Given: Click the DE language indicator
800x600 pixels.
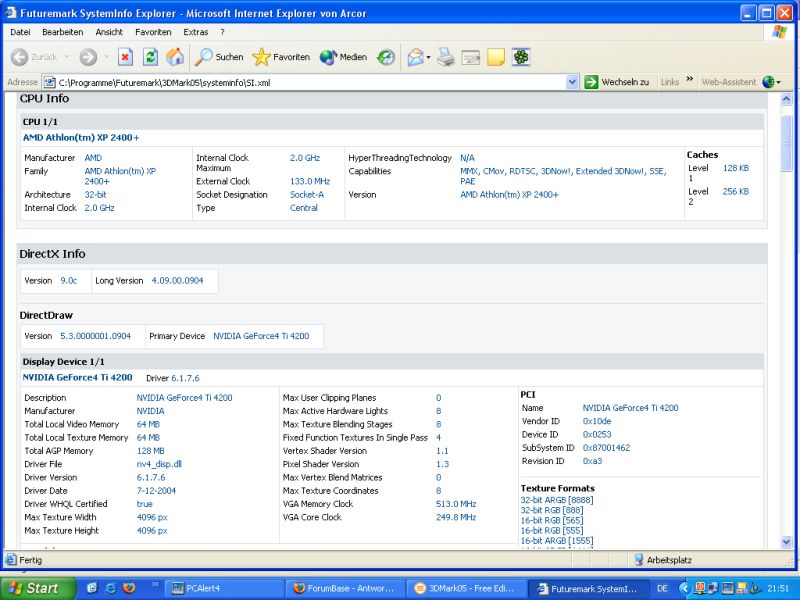Looking at the screenshot, I should point(662,588).
